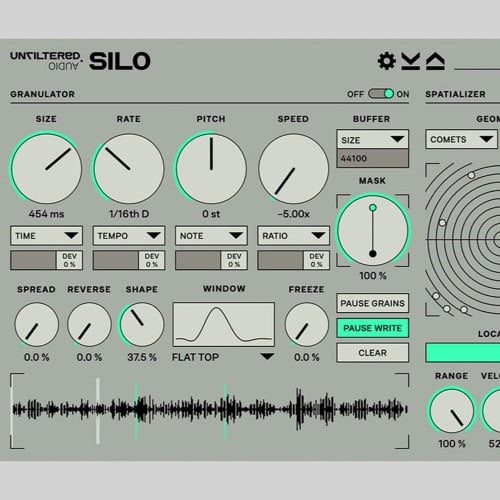This screenshot has height=500, width=500.
Task: Click the MASK XY control knob
Action: click(373, 230)
